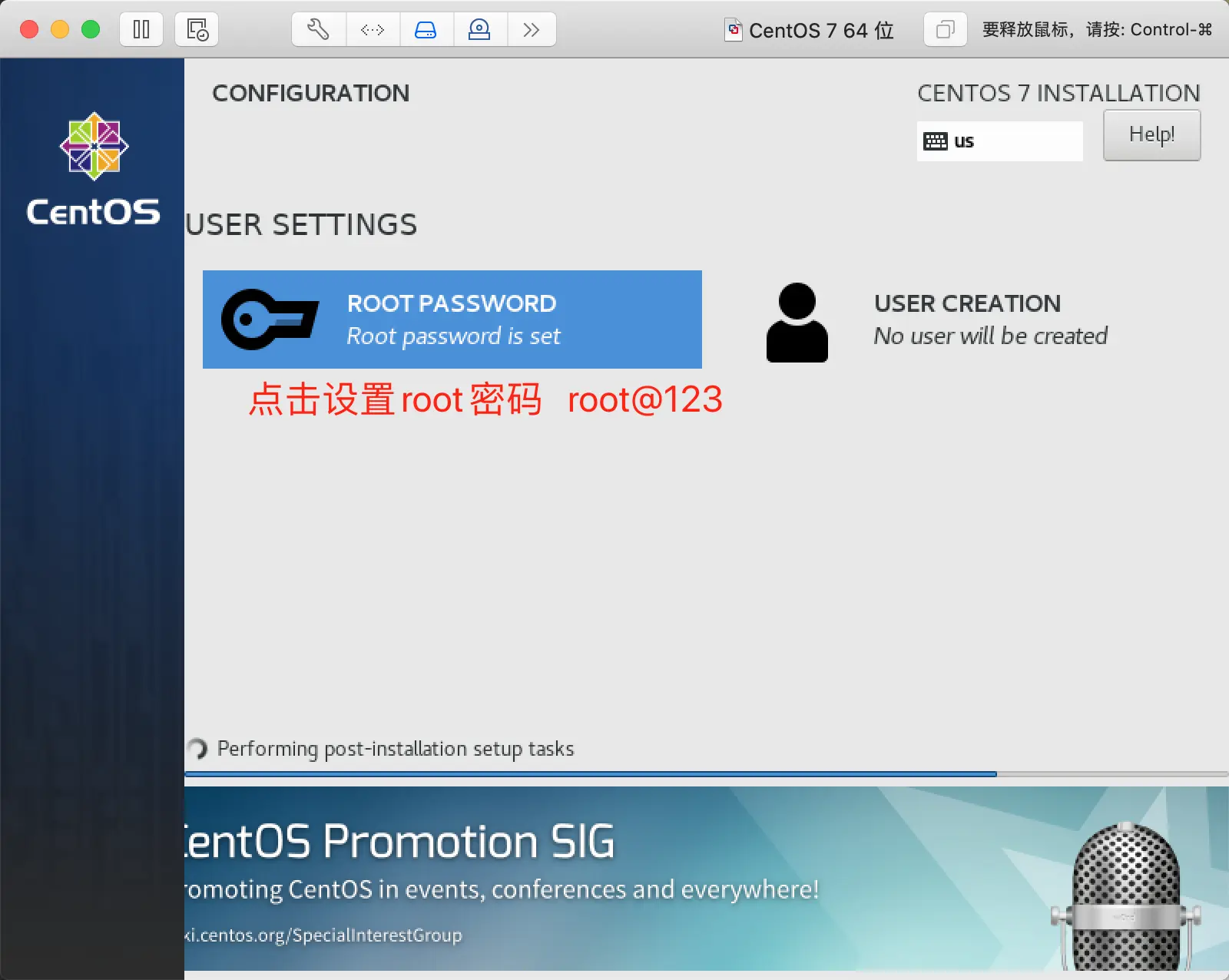
Task: Close the VM window with red button
Action: 29,29
